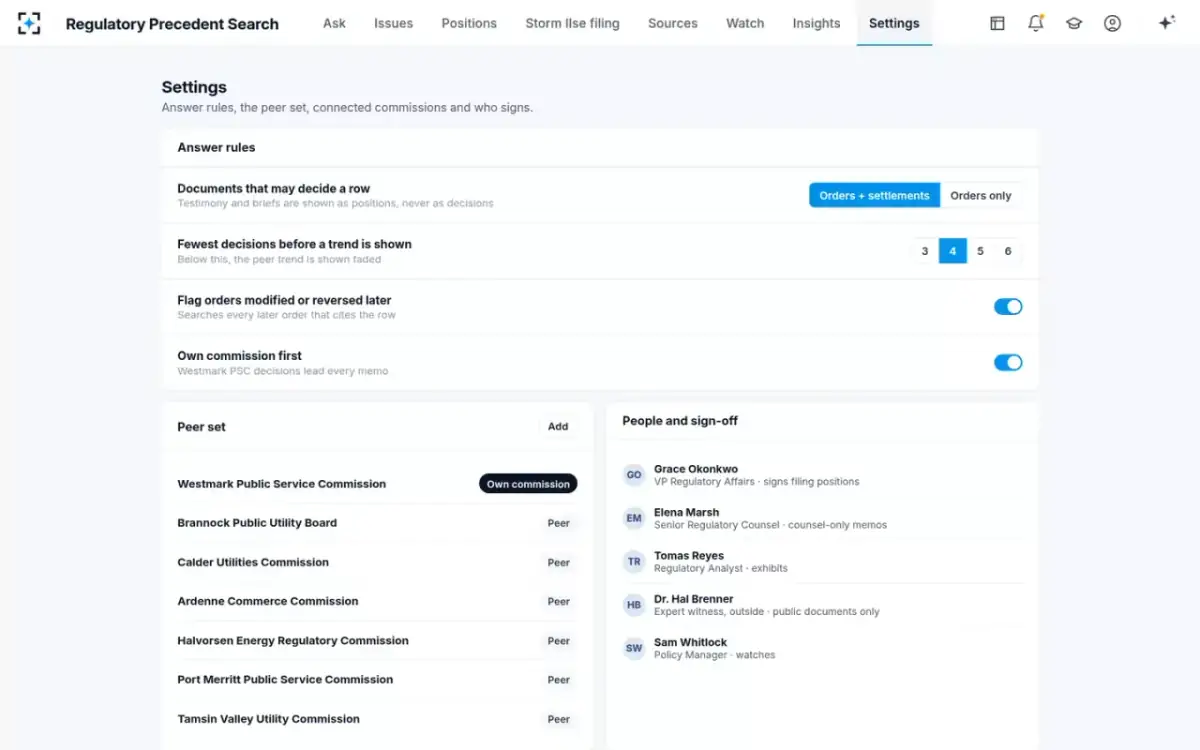The height and width of the screenshot is (750, 1200).
Task: Select Port Merritt Public Service Commission name
Action: click(285, 679)
